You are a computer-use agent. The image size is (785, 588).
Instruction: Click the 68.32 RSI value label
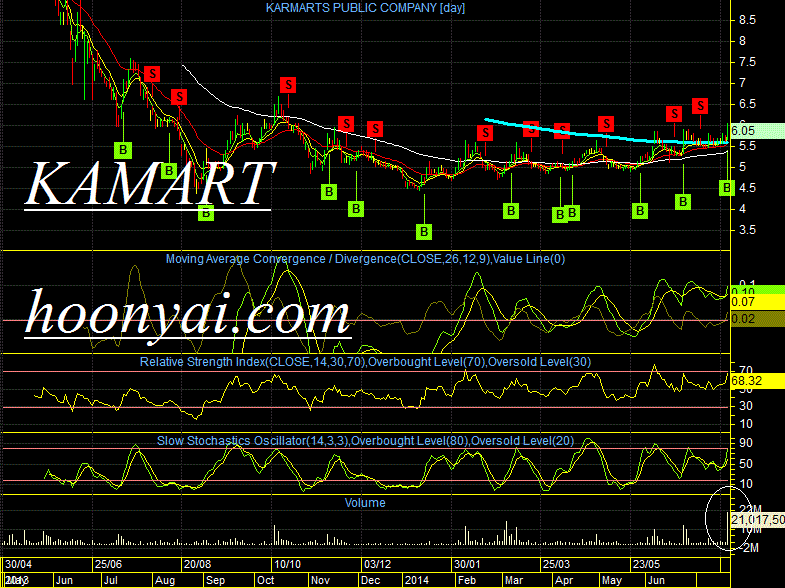tap(757, 381)
